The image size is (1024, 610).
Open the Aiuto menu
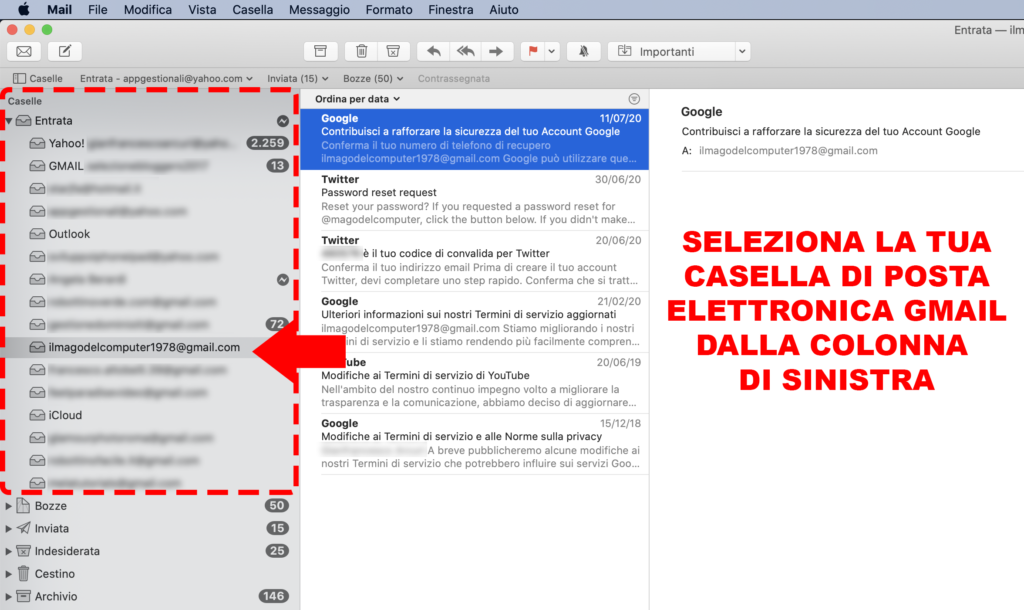(504, 10)
